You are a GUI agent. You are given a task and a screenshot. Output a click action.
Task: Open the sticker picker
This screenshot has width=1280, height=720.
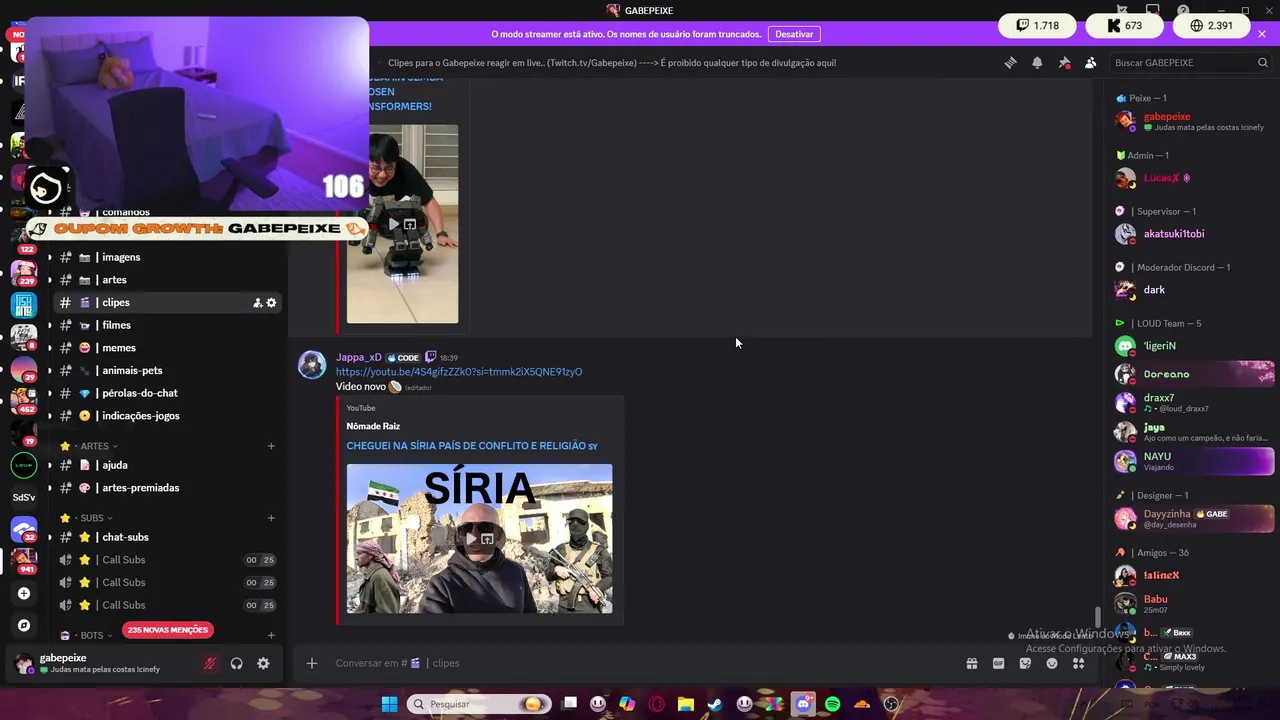click(x=1025, y=663)
